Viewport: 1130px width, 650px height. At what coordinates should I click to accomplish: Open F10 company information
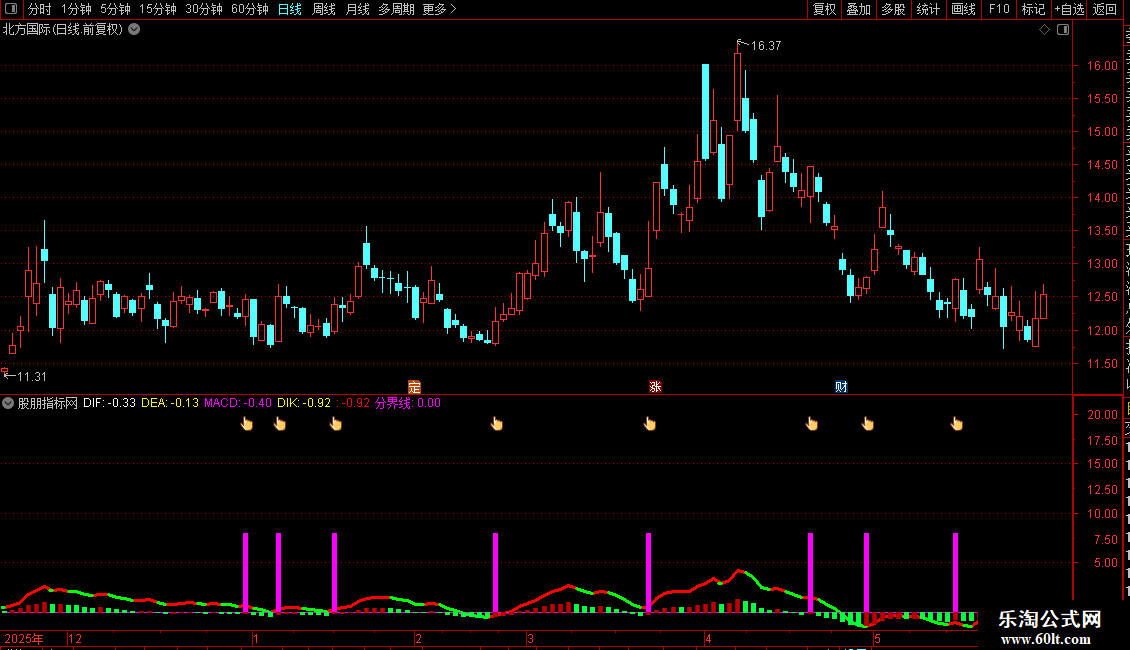[x=999, y=9]
